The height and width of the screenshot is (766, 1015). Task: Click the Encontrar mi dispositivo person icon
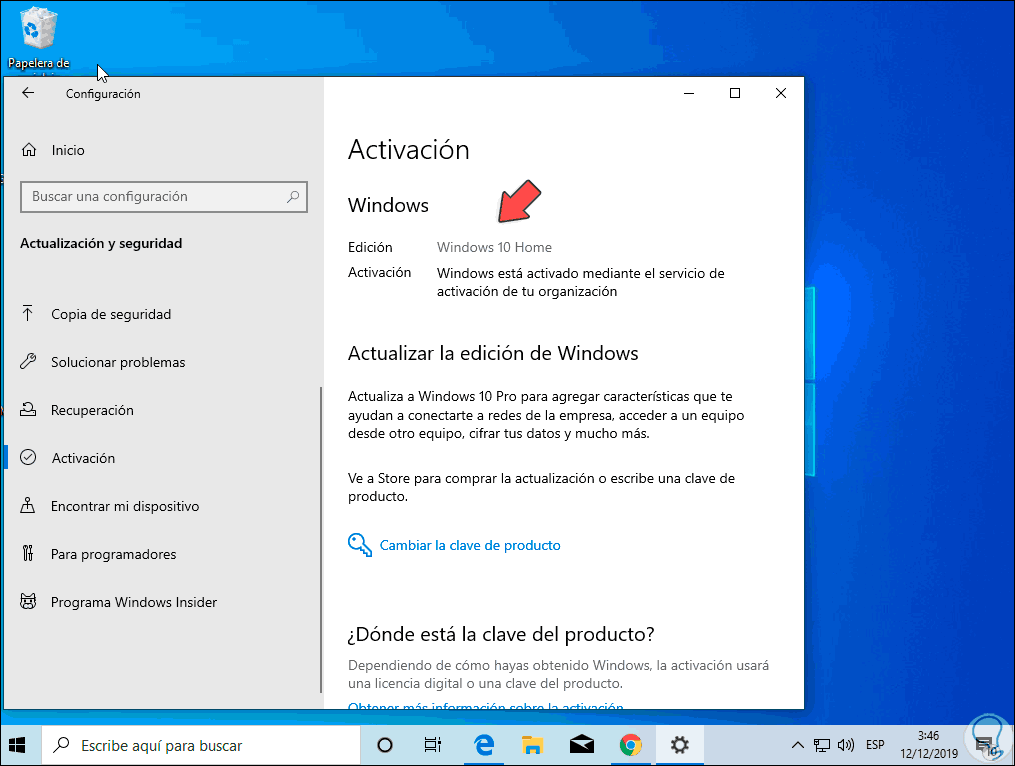click(28, 506)
